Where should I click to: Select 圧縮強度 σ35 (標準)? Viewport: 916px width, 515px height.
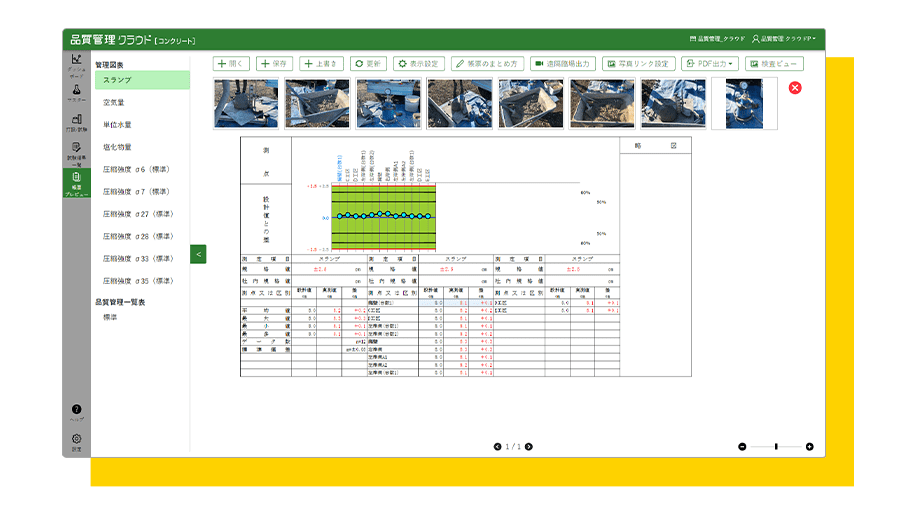coord(138,281)
